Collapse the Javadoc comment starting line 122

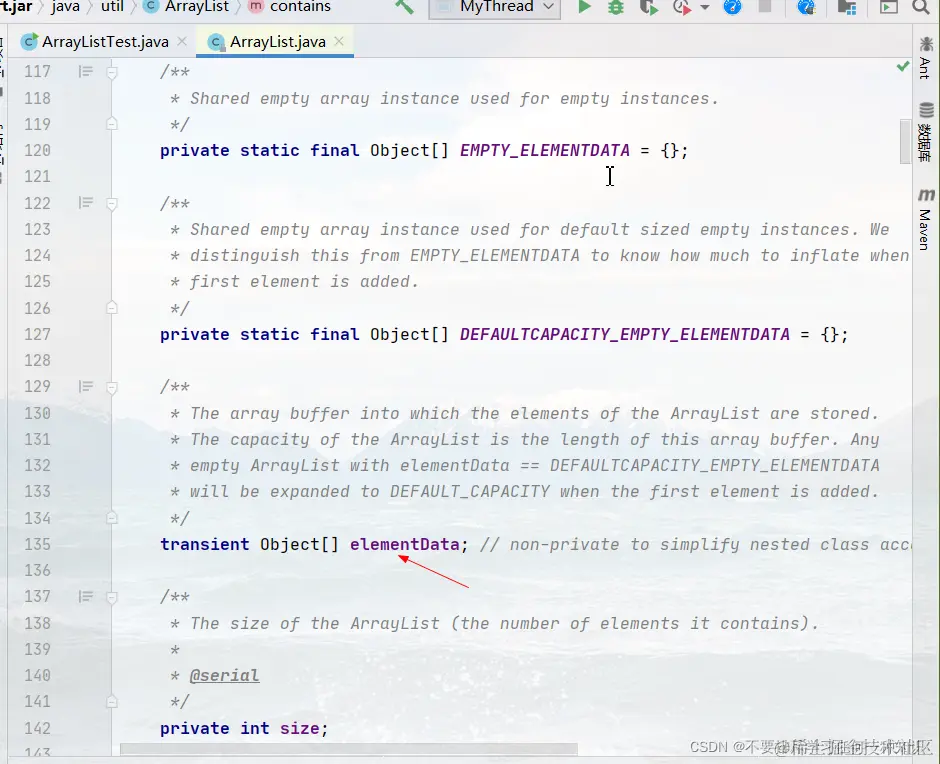pyautogui.click(x=112, y=204)
